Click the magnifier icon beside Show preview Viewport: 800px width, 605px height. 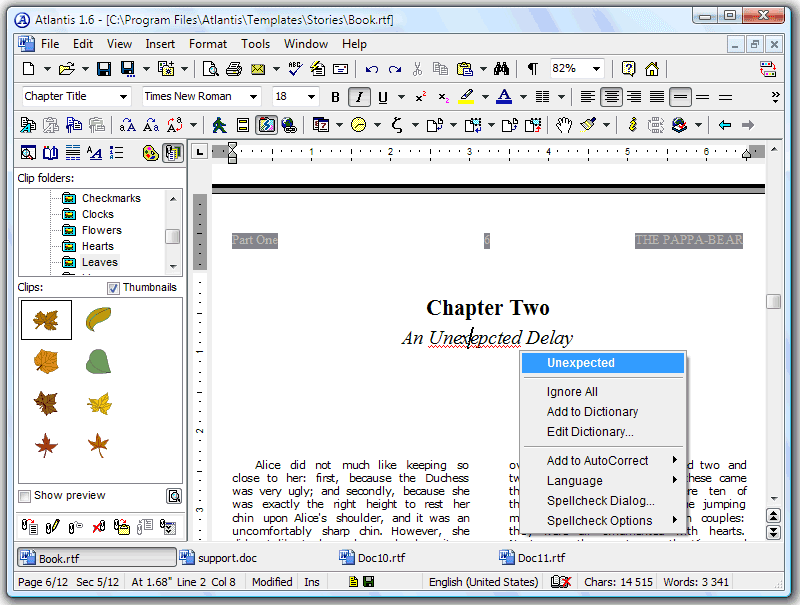pos(174,495)
